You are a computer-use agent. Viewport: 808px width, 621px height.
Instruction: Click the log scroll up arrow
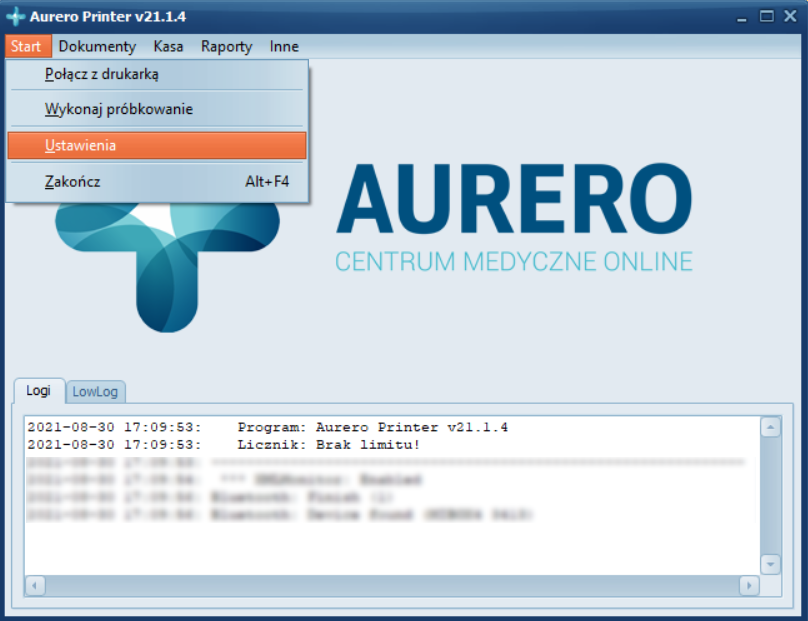[x=770, y=427]
